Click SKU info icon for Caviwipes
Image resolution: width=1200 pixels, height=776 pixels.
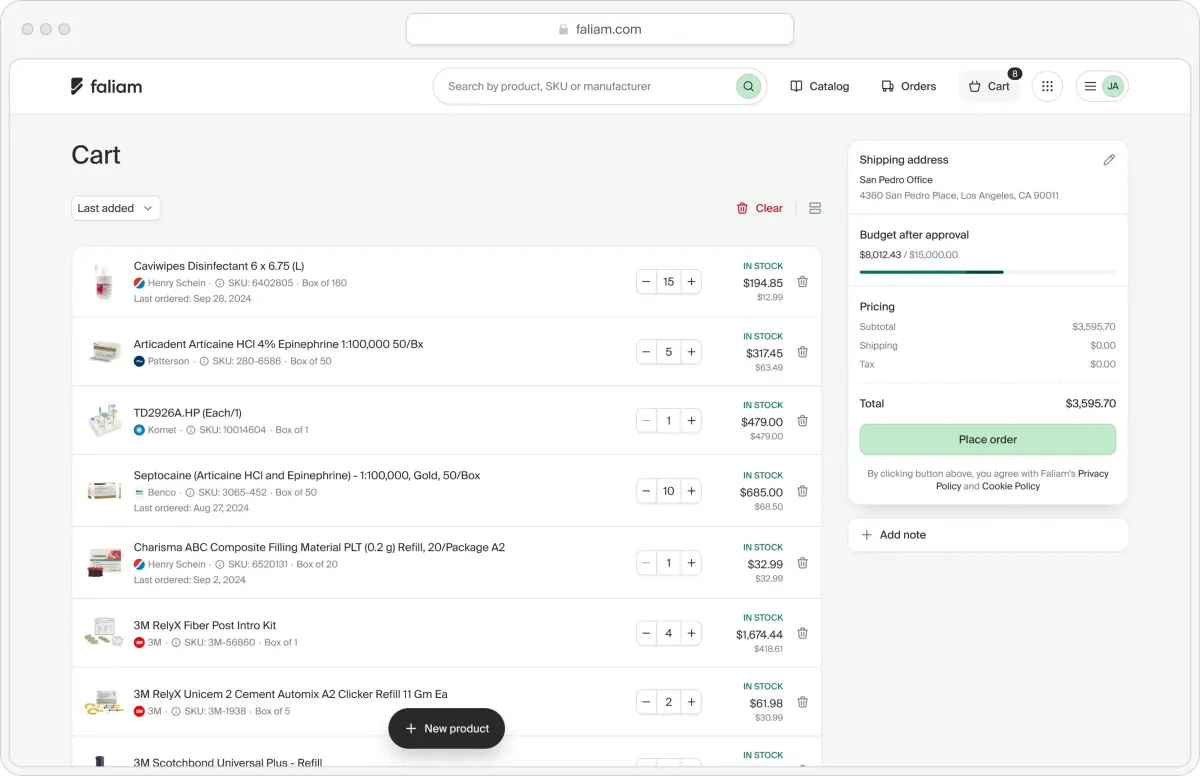click(x=220, y=283)
